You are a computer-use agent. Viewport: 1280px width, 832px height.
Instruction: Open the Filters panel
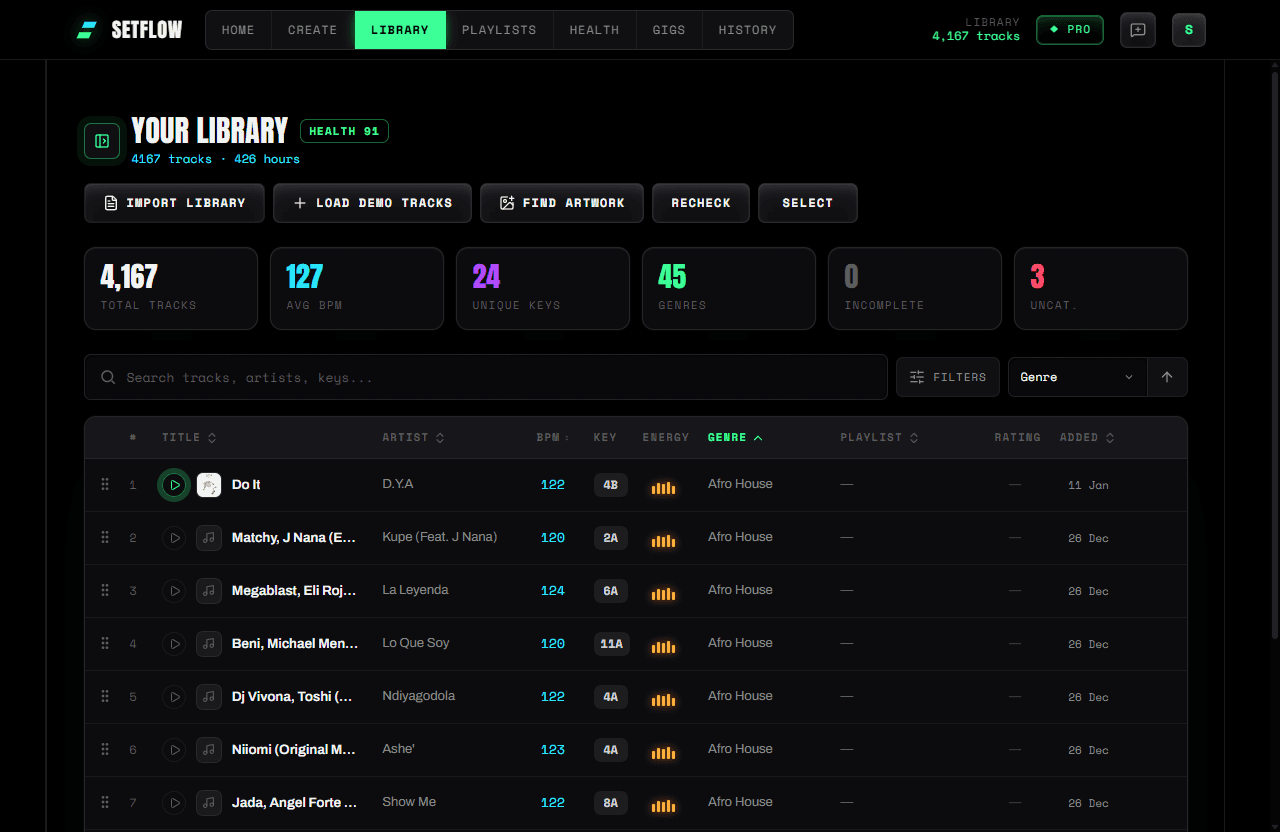tap(948, 377)
